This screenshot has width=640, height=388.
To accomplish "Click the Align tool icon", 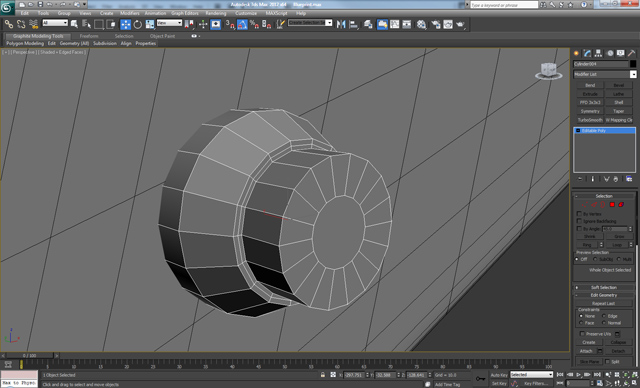I will tap(353, 24).
